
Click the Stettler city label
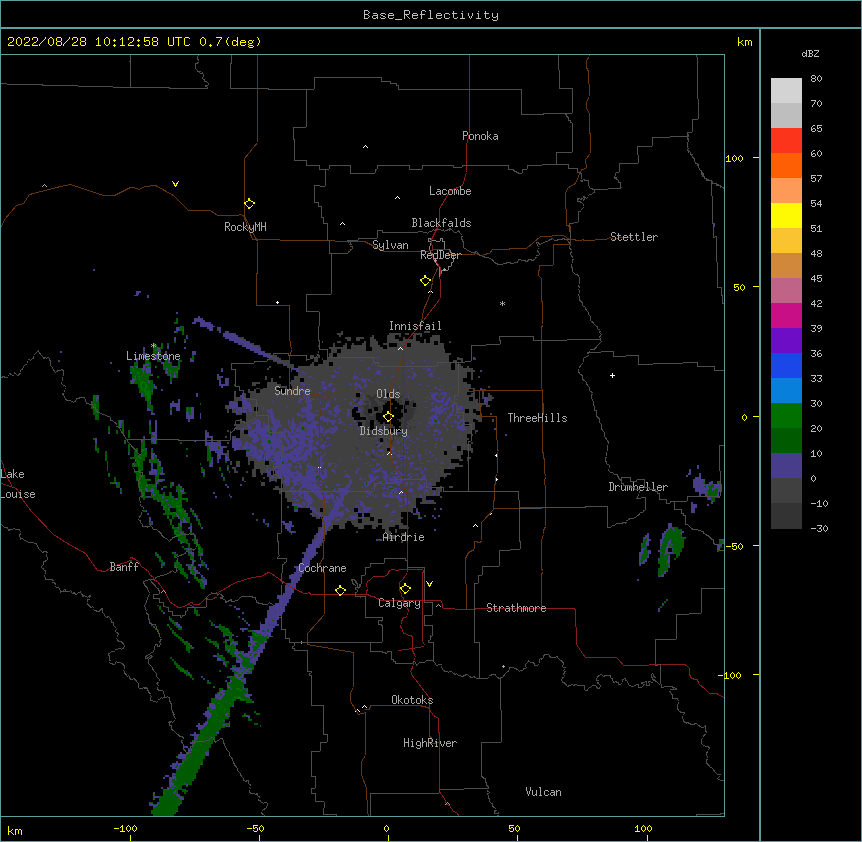(634, 237)
